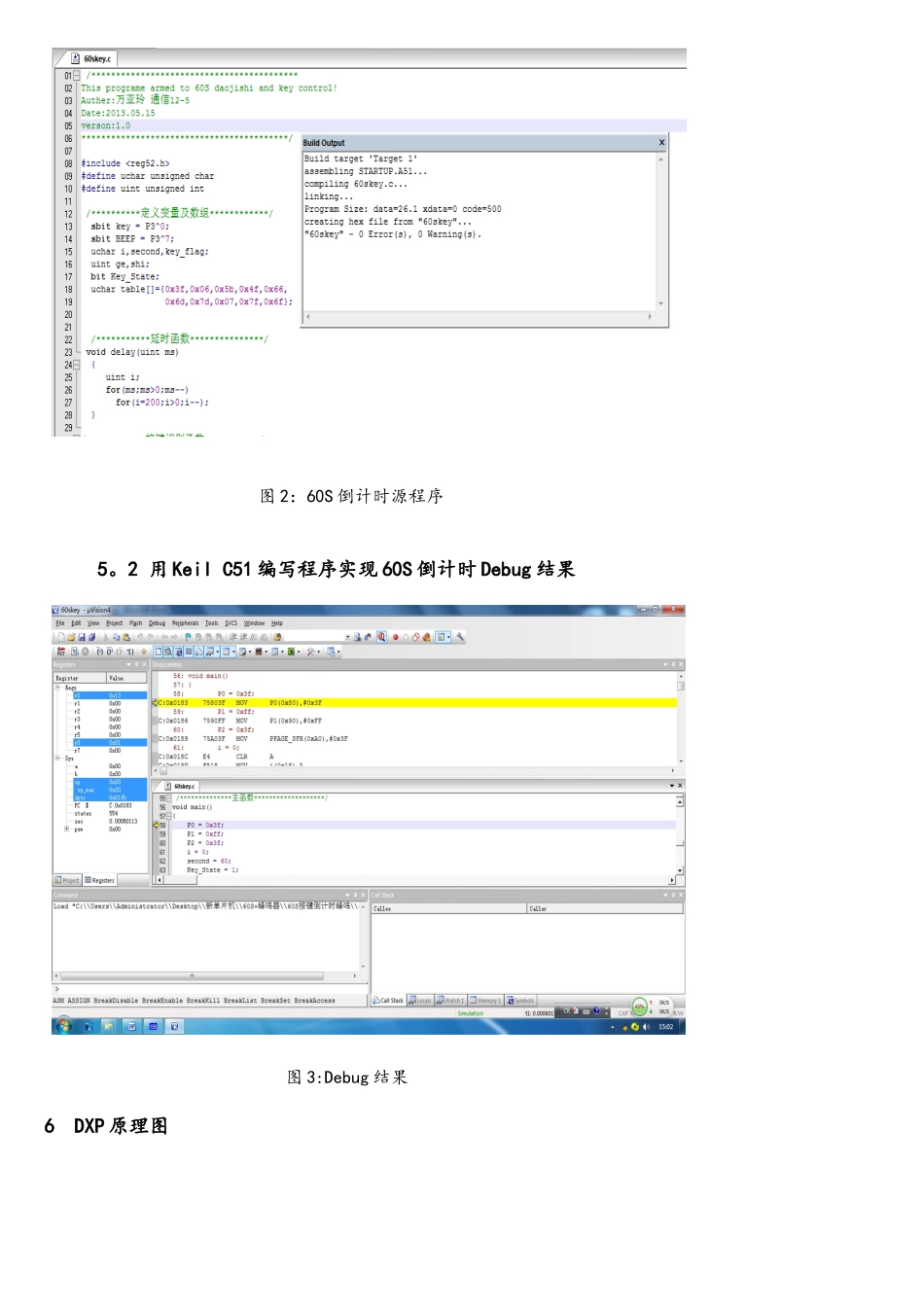This screenshot has width=924, height=1307.
Task: Open the Watch Windows dropdown arrow
Action: pyautogui.click(x=217, y=652)
